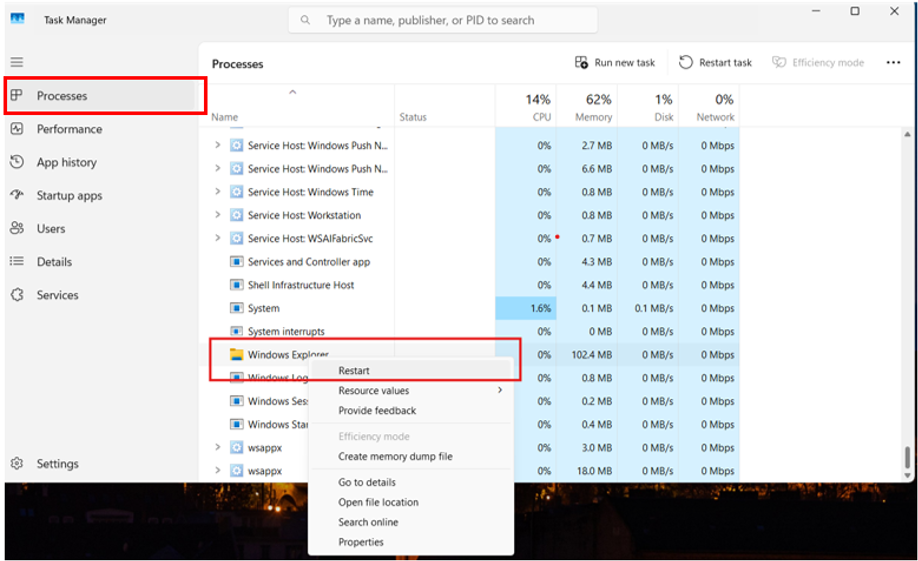Click the Details list icon
The image size is (918, 561).
tap(17, 261)
